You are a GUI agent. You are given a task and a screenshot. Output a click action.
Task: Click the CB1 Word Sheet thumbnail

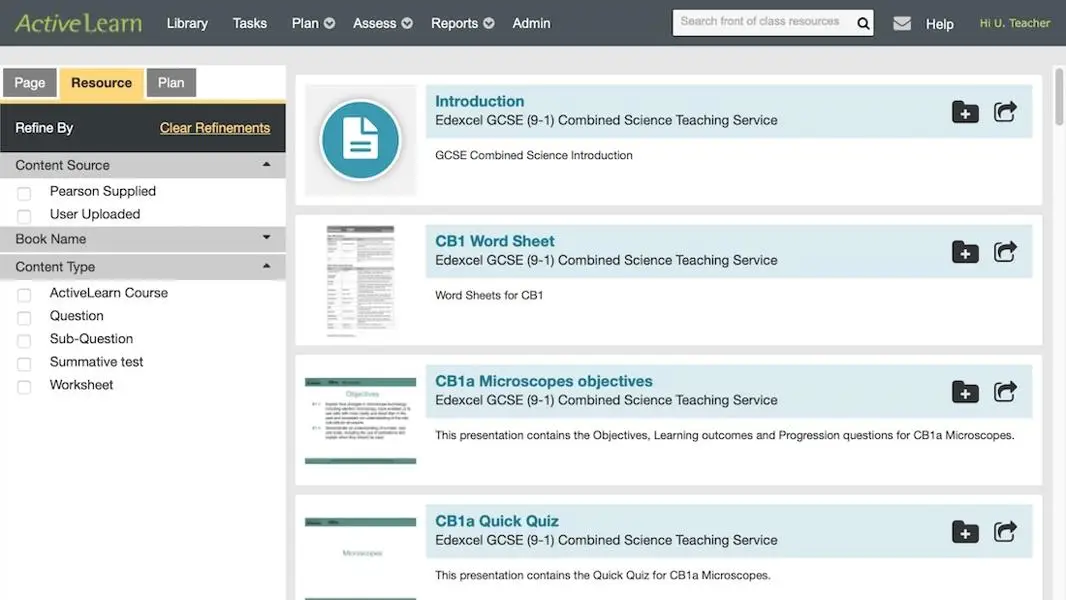360,281
